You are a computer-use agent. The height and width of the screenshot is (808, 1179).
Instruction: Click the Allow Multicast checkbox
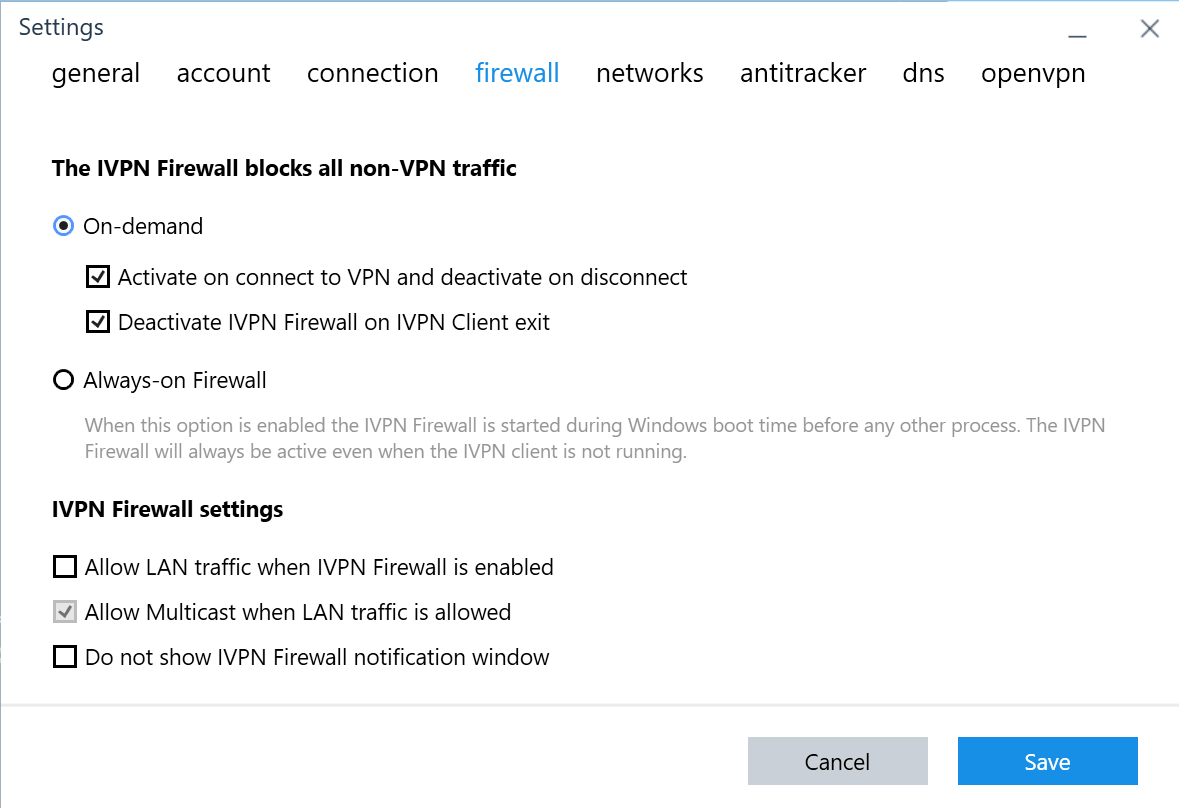[64, 611]
